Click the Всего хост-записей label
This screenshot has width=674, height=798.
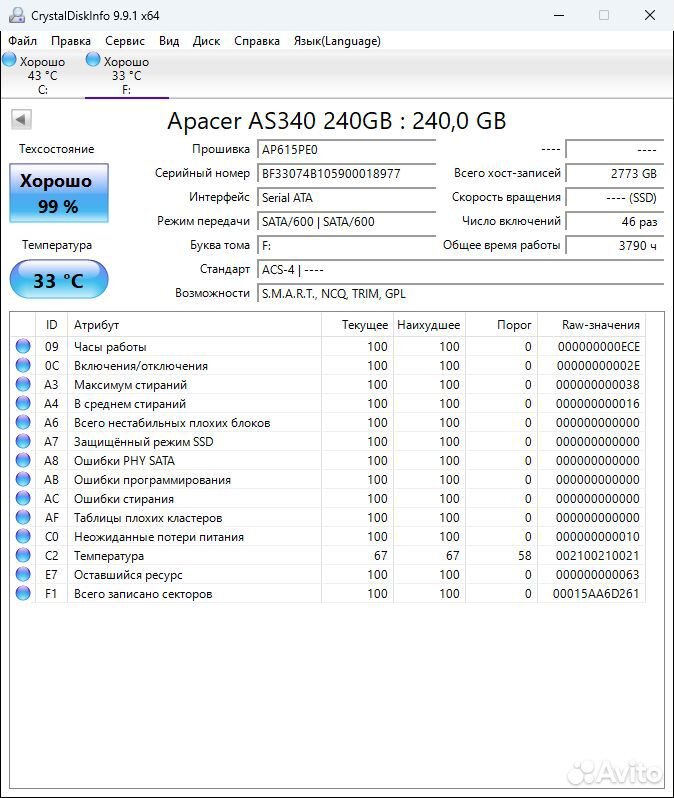(x=507, y=173)
